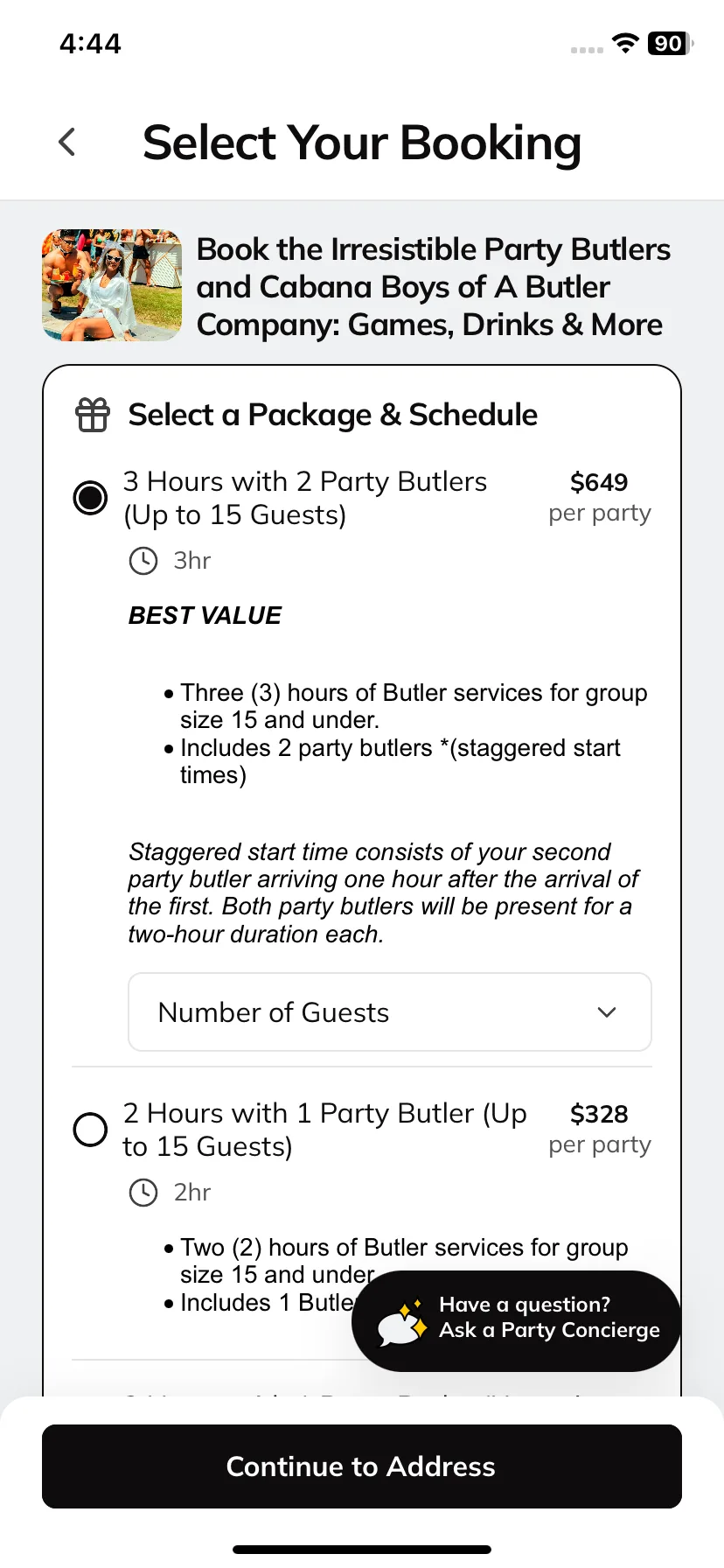Tap the party butlers listing thumbnail
This screenshot has width=724, height=1568.
(112, 285)
